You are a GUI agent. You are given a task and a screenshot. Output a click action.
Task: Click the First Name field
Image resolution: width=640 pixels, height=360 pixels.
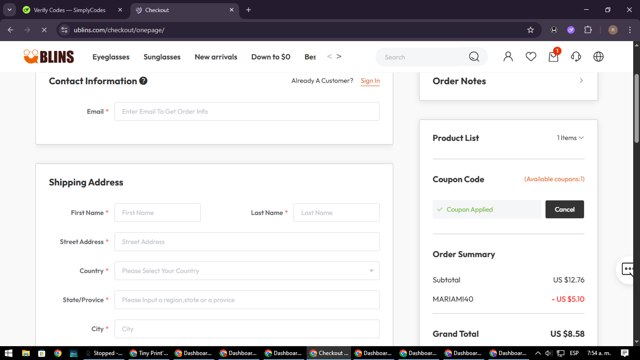click(158, 213)
